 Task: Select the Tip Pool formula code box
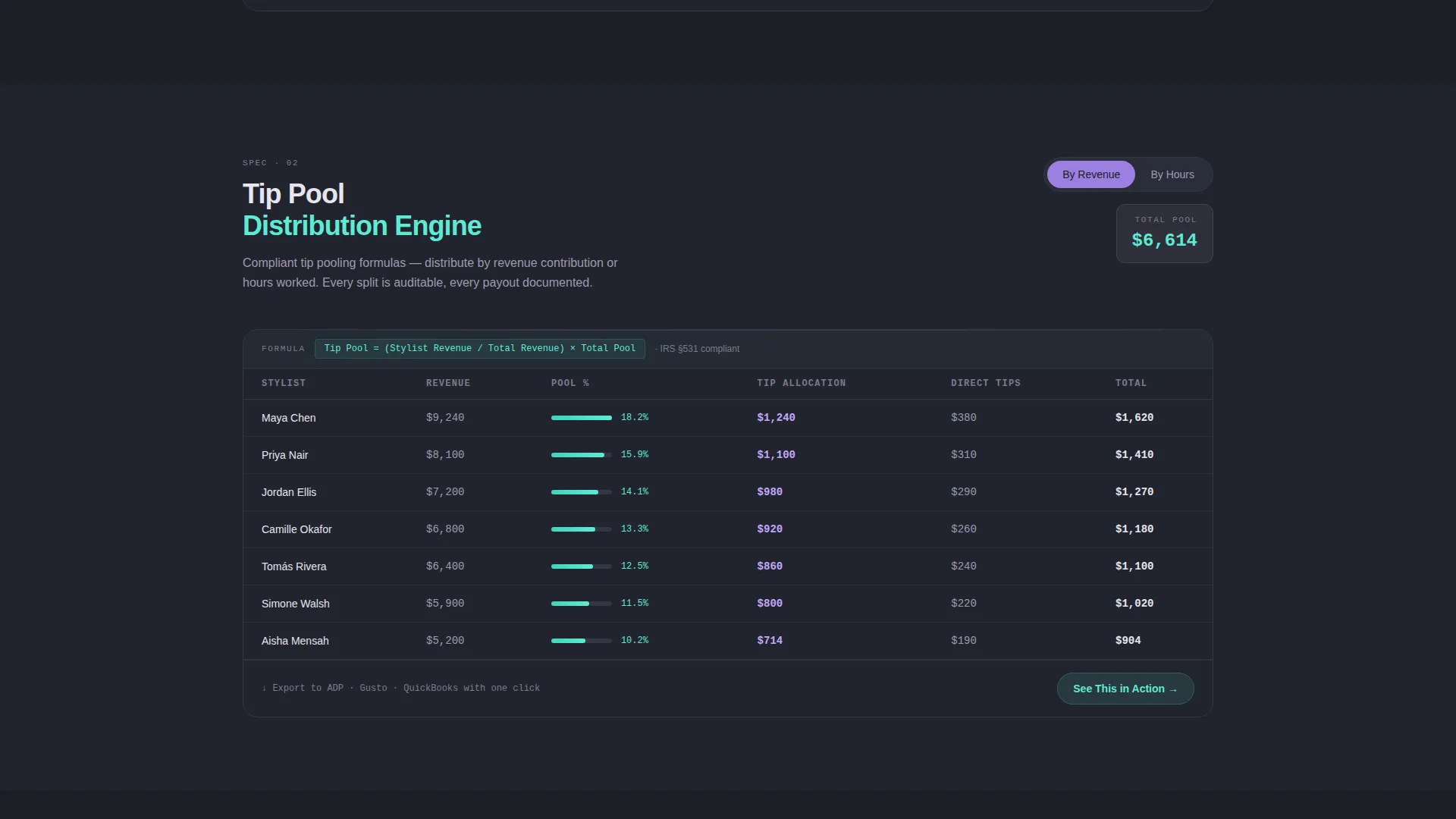pyautogui.click(x=480, y=349)
